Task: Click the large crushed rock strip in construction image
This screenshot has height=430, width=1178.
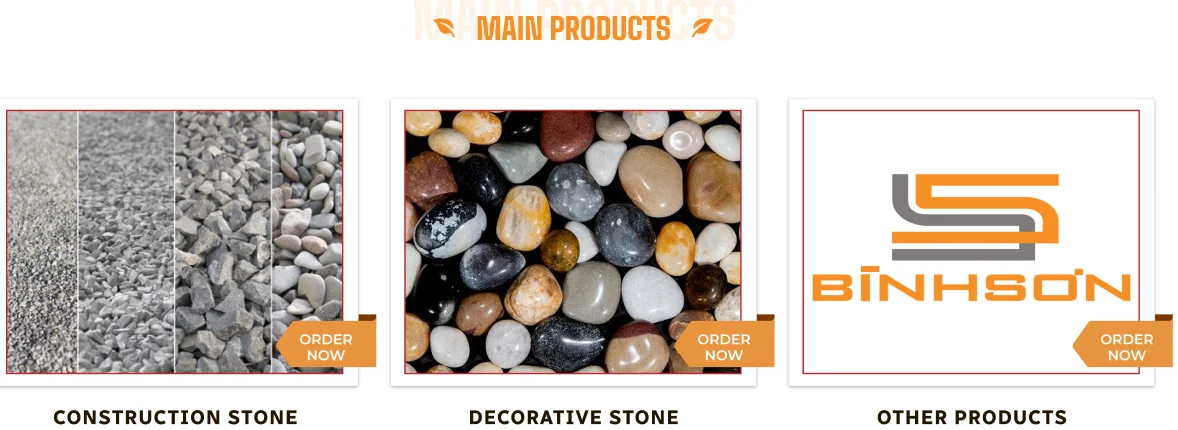Action: pos(223,242)
